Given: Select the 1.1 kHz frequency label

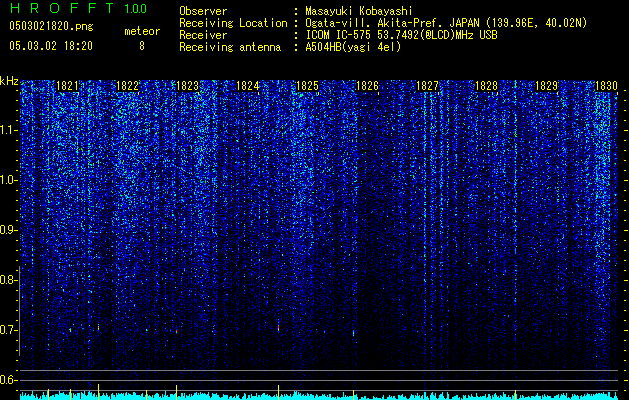Looking at the screenshot, I should (x=7, y=130).
